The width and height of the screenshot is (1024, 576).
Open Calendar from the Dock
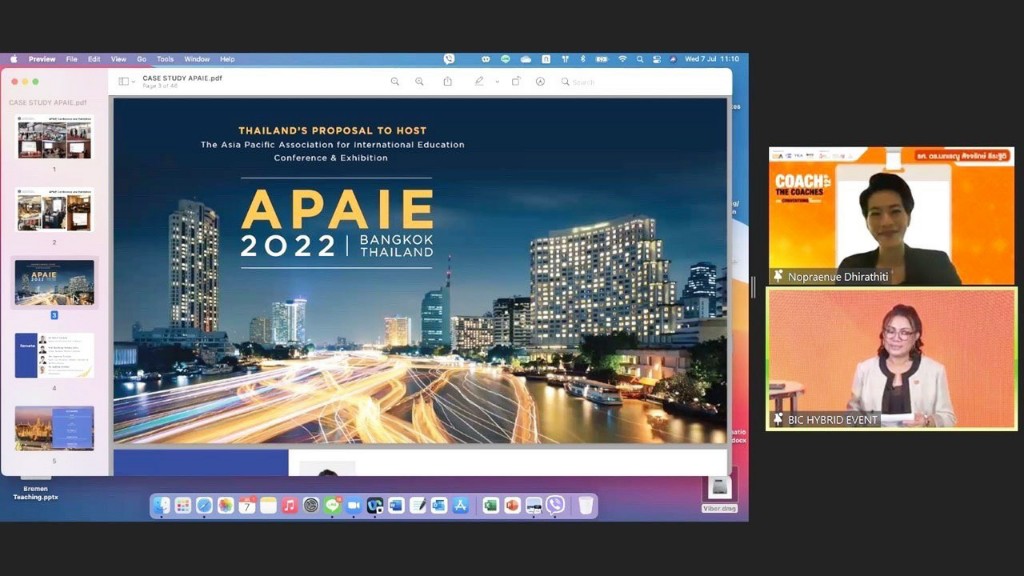(x=247, y=505)
